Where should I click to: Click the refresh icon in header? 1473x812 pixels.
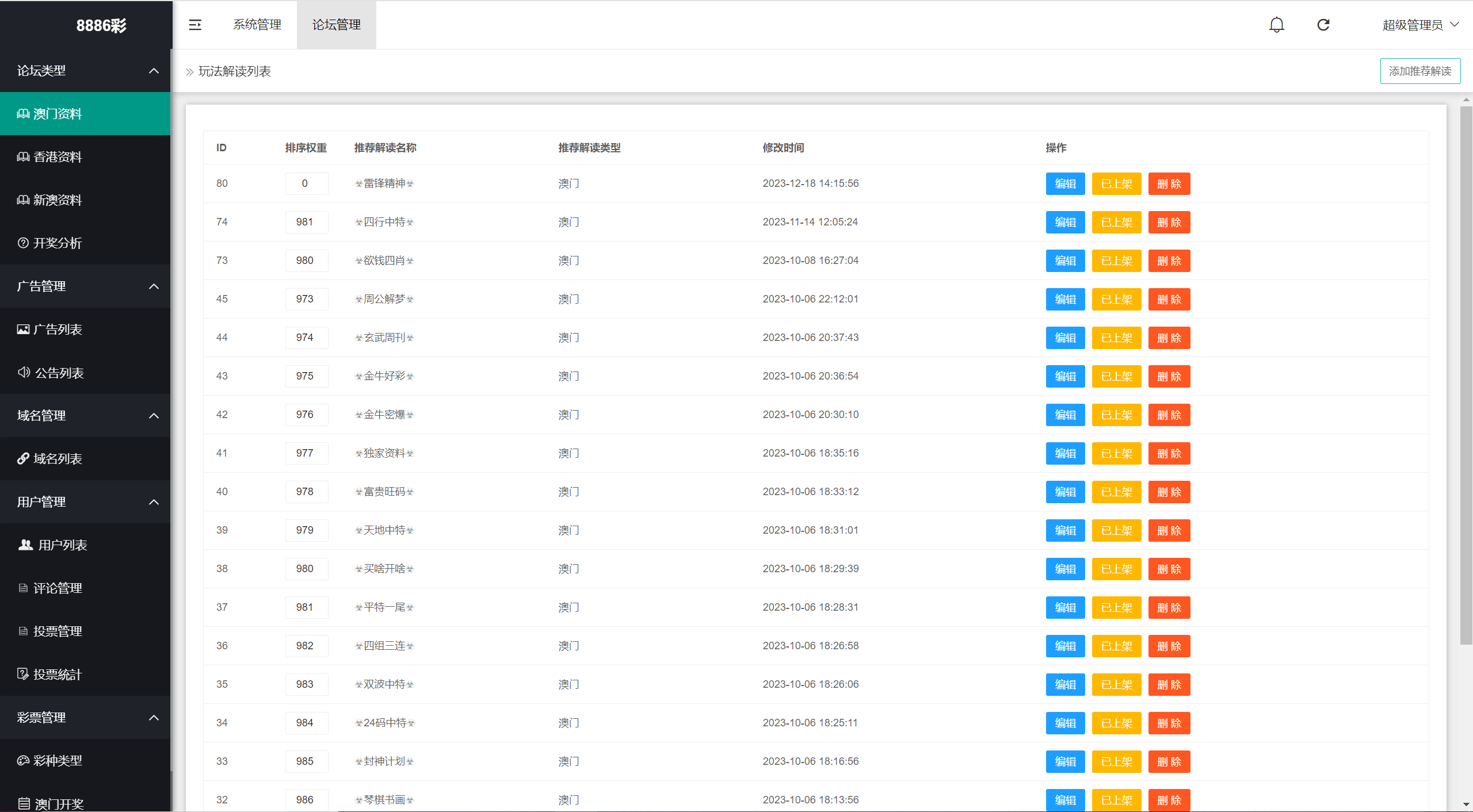coord(1323,25)
